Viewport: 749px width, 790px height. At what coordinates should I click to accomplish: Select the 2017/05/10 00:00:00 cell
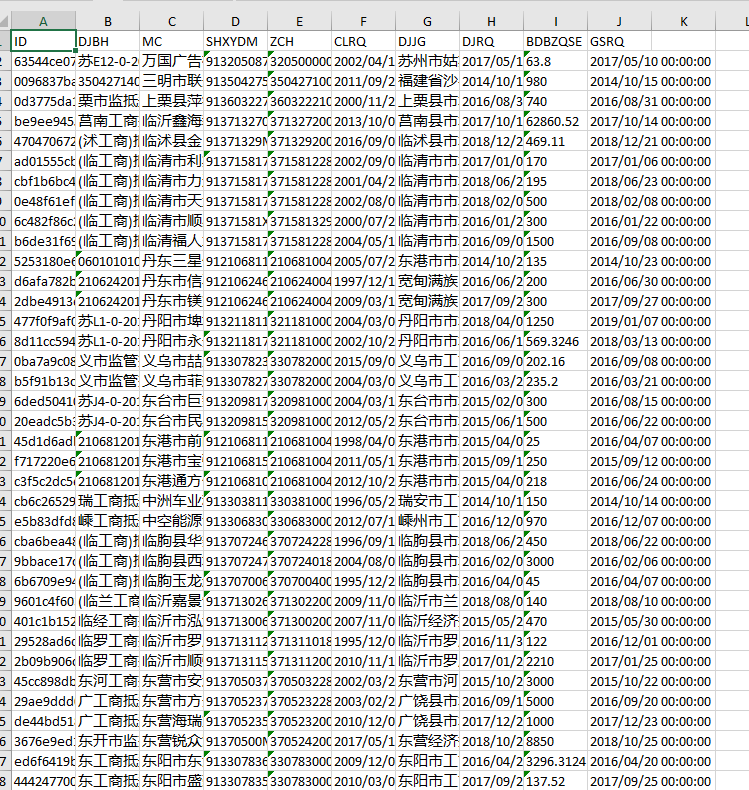click(651, 61)
